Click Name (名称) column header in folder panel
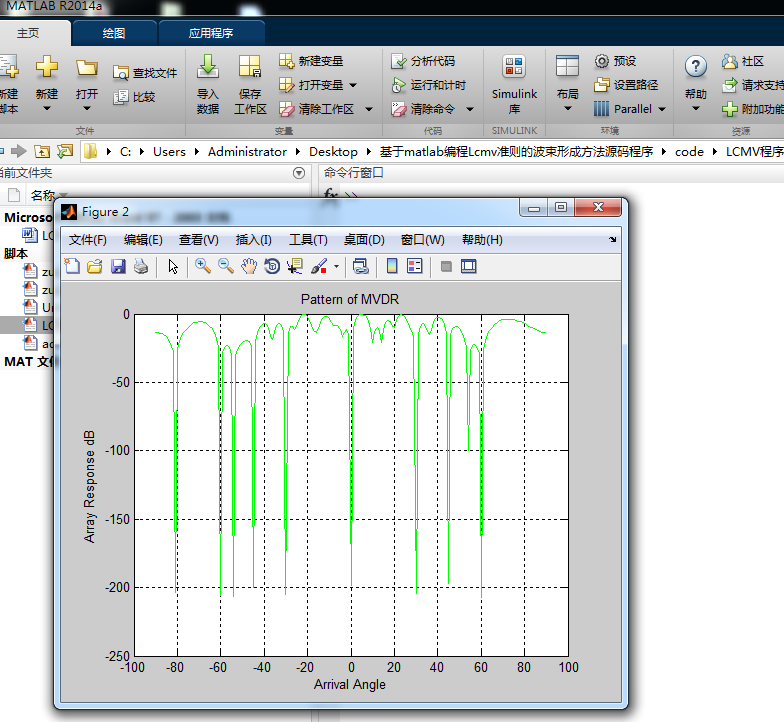 coord(43,195)
